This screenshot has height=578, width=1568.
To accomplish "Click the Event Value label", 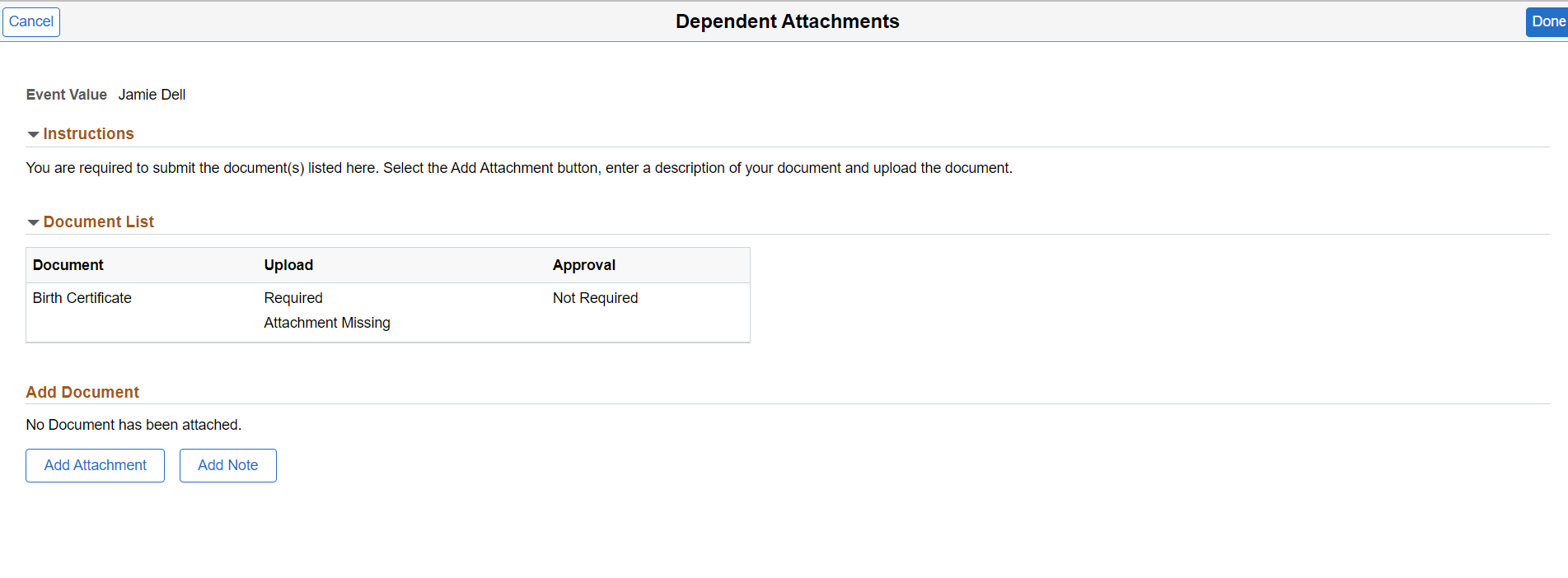I will (67, 95).
